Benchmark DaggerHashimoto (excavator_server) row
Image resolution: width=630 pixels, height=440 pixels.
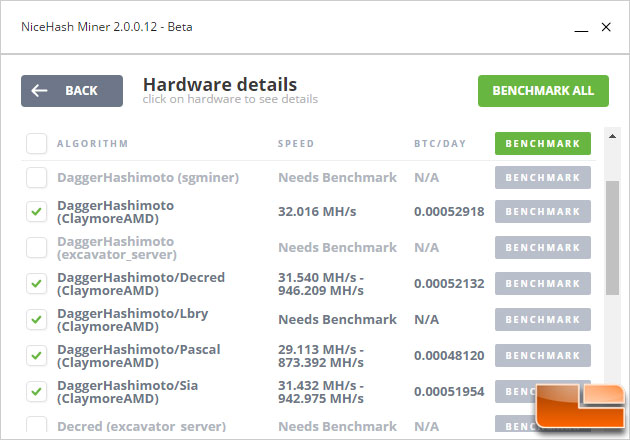[x=543, y=248]
